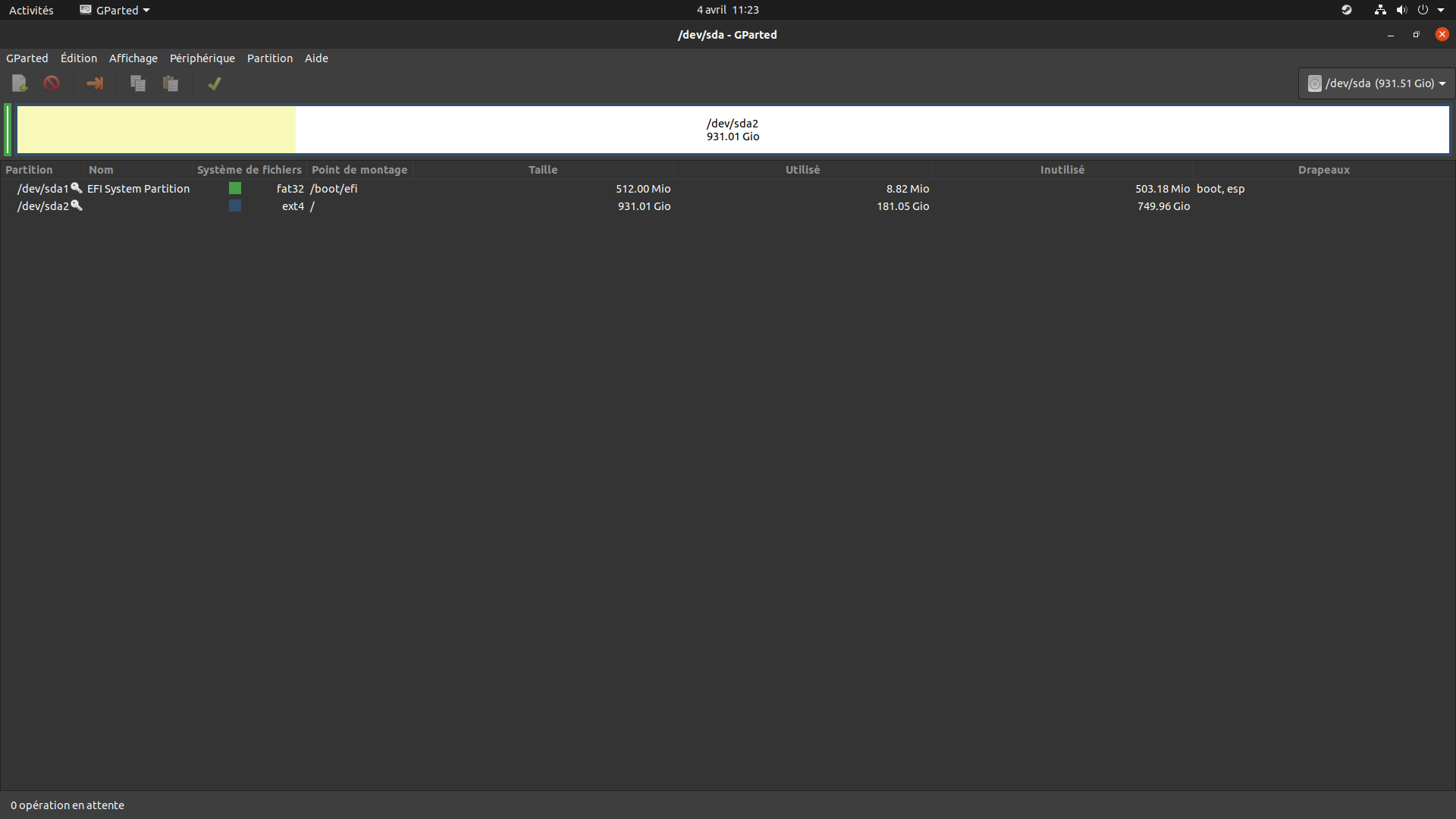The height and width of the screenshot is (819, 1456).
Task: Click the fat32 filesystem cell
Action: (290, 188)
